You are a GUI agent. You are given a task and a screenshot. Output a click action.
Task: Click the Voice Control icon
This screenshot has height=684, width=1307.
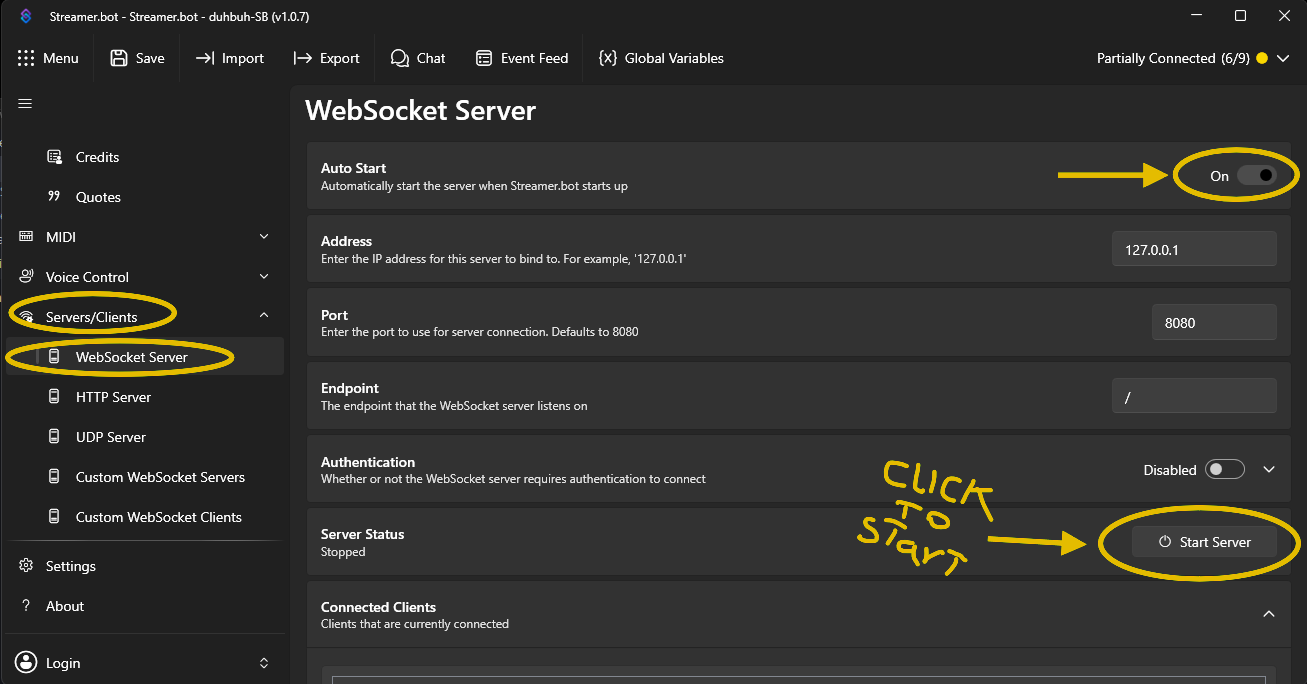(x=26, y=277)
